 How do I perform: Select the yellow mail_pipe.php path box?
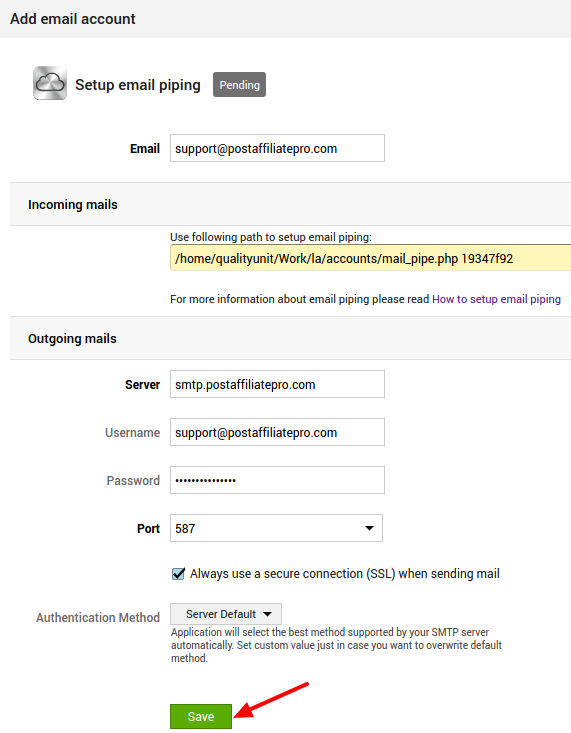tap(370, 258)
